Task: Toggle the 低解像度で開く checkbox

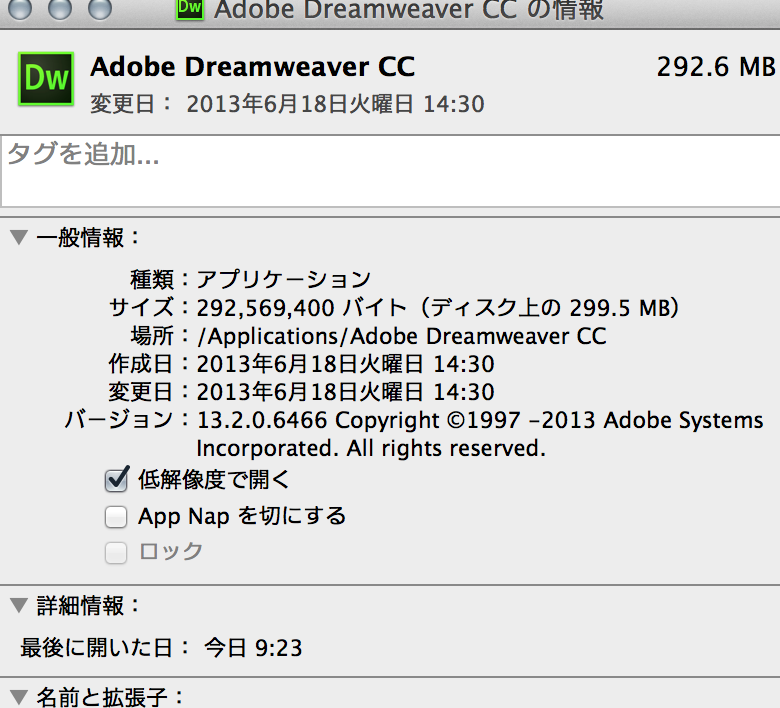Action: pos(117,481)
